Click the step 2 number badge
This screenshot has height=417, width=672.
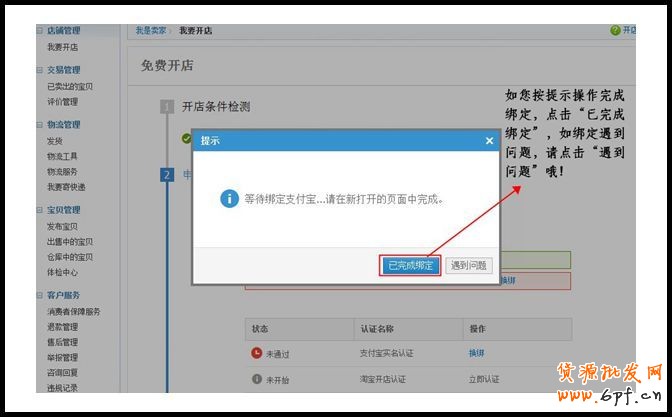pos(167,174)
